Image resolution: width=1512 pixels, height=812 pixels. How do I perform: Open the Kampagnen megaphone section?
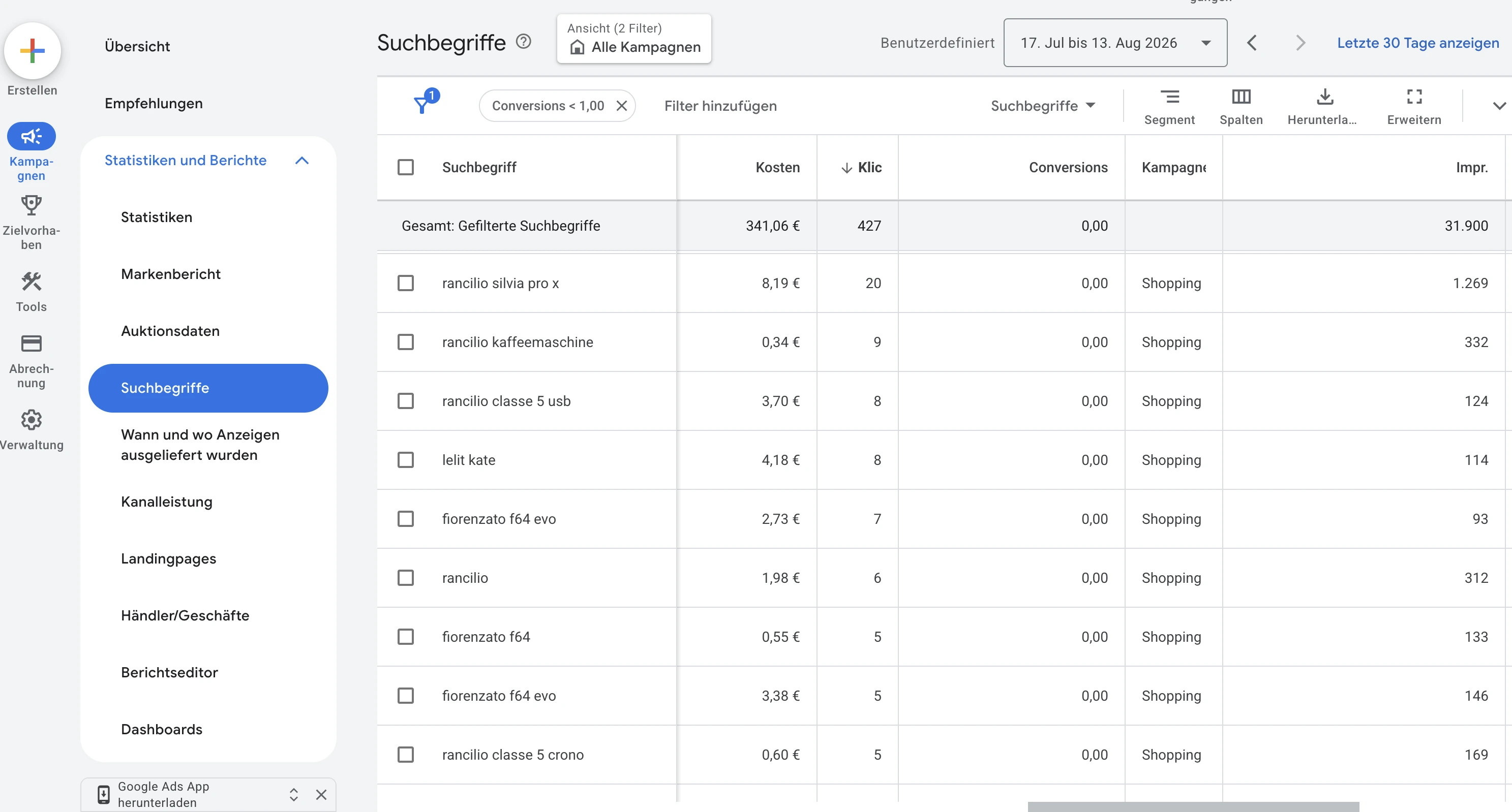(31, 137)
